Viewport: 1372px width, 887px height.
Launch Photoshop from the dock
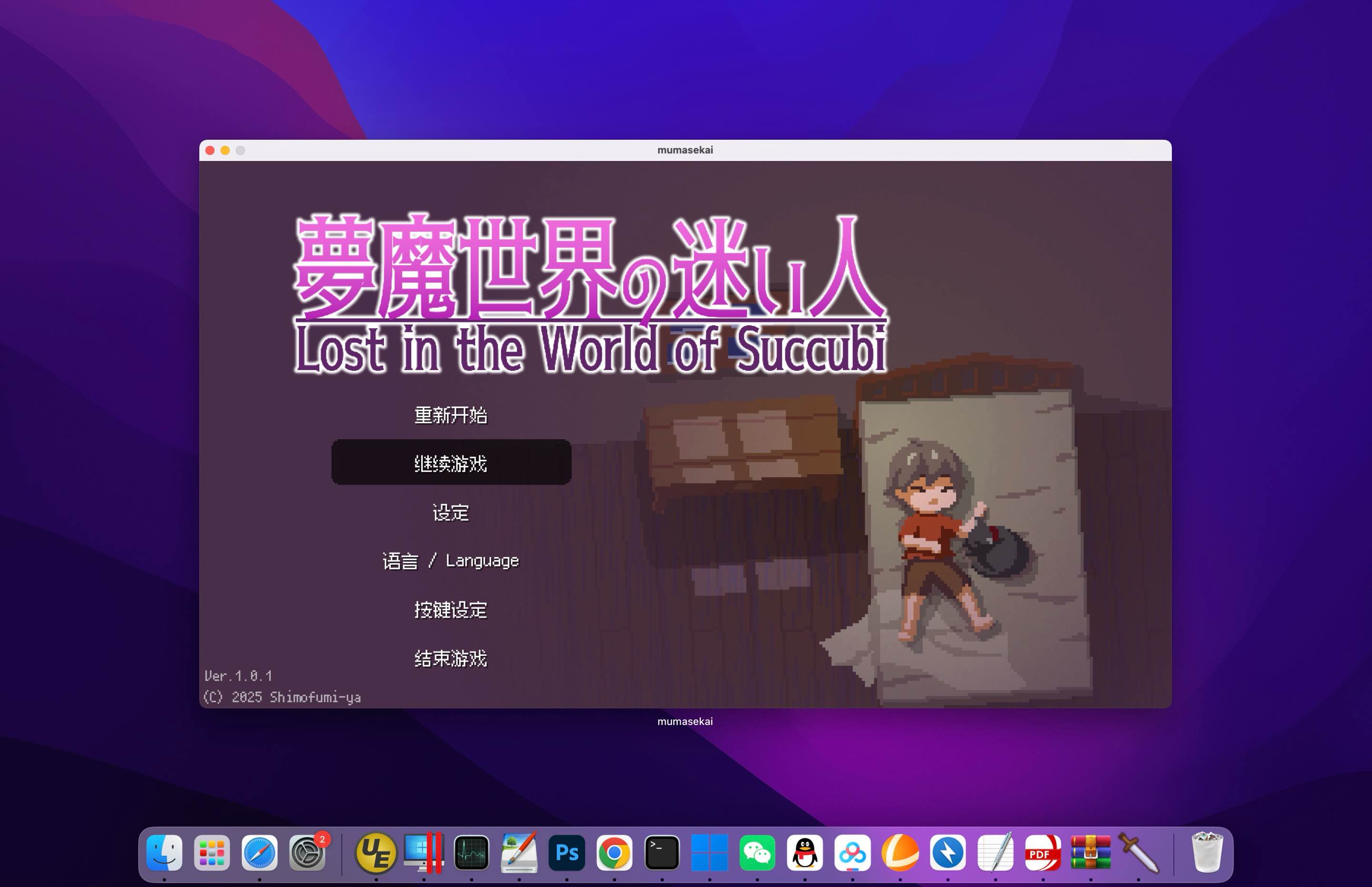567,853
